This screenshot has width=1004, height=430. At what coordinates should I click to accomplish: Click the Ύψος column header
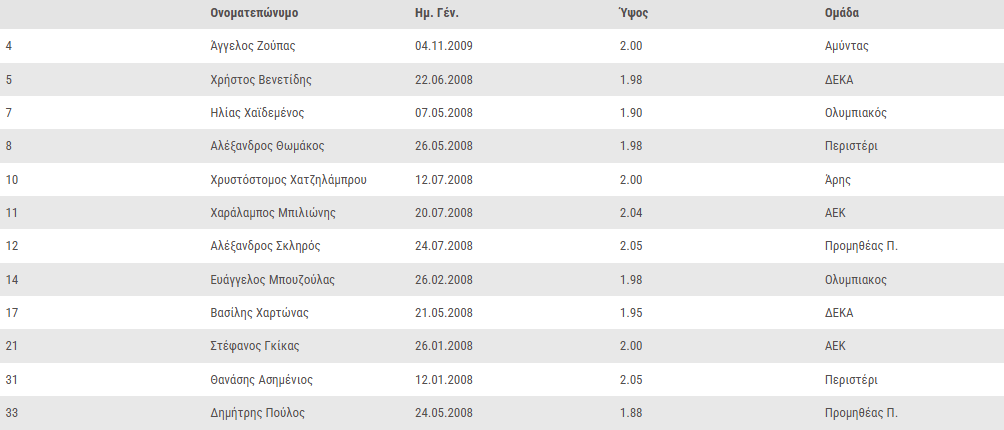pyautogui.click(x=634, y=13)
